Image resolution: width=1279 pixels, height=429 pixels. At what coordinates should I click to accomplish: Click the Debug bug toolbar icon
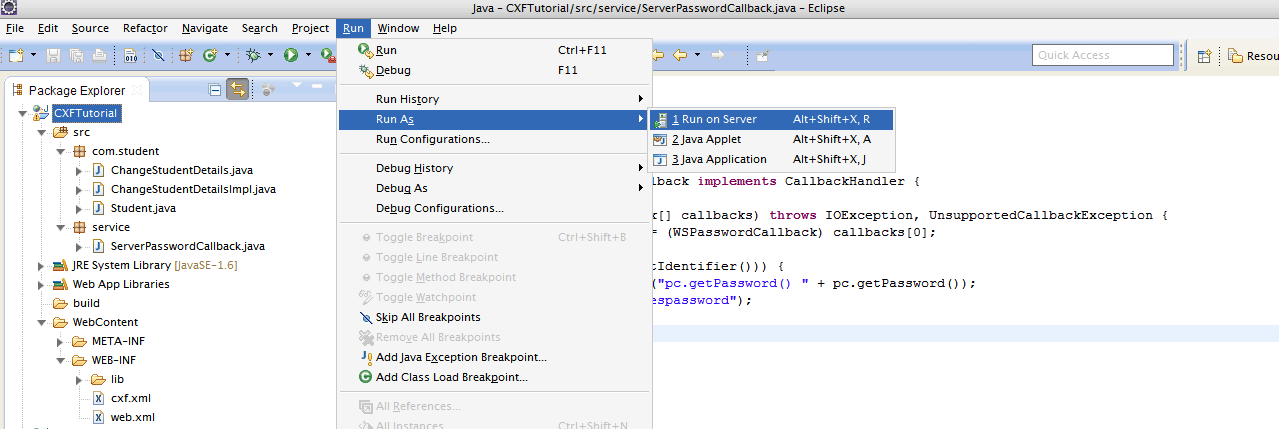coord(253,55)
